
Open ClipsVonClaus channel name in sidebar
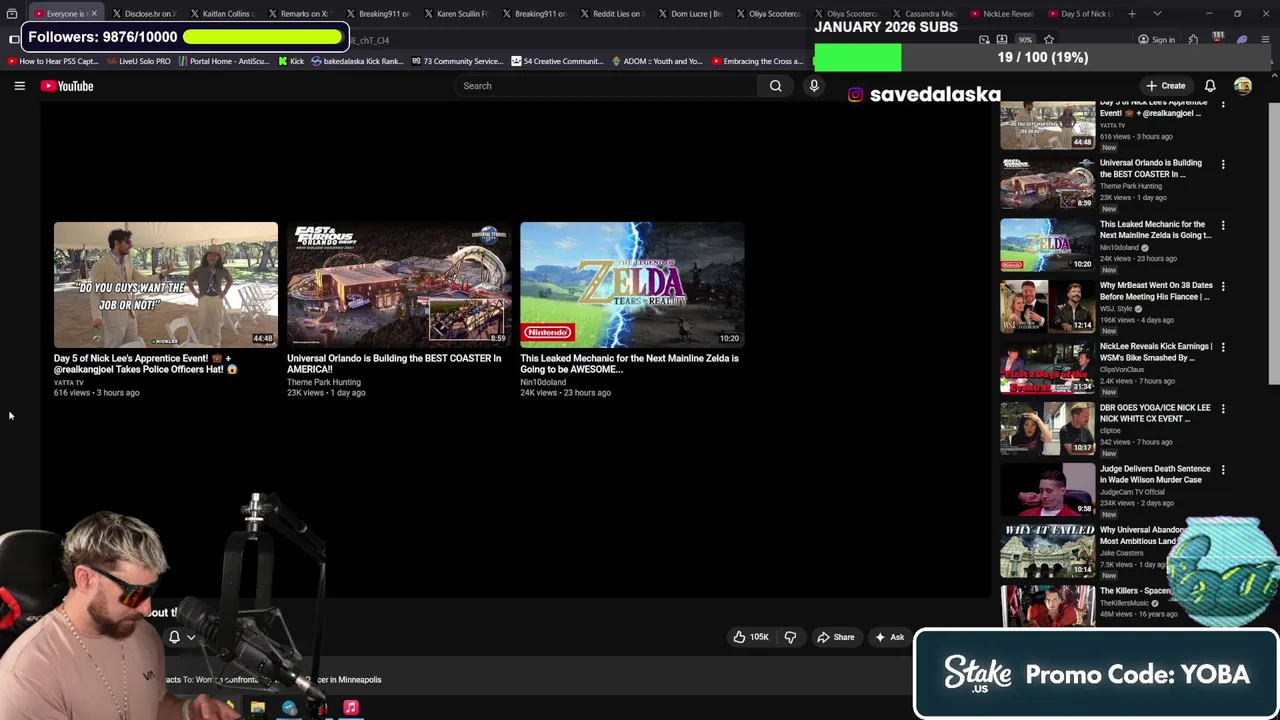click(x=1122, y=370)
